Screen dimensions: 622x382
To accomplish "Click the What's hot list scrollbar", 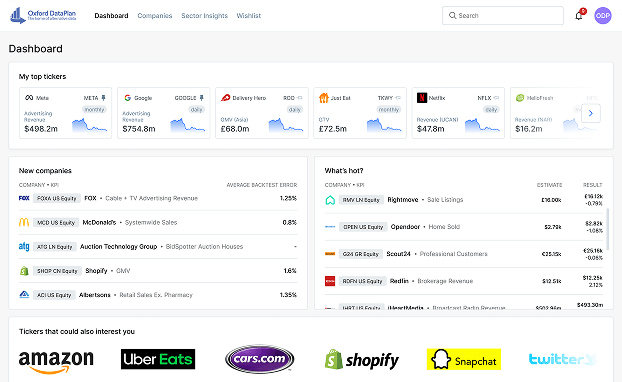I will 608,229.
